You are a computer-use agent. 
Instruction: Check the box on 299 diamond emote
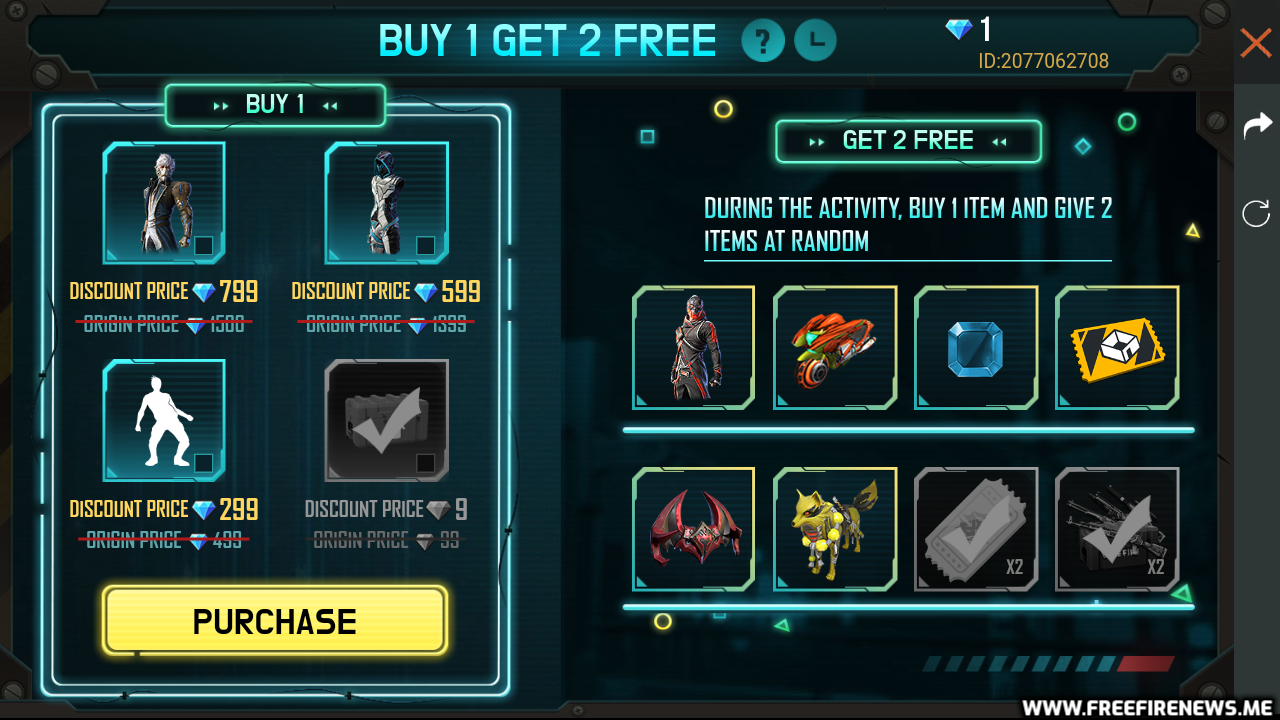[x=203, y=463]
